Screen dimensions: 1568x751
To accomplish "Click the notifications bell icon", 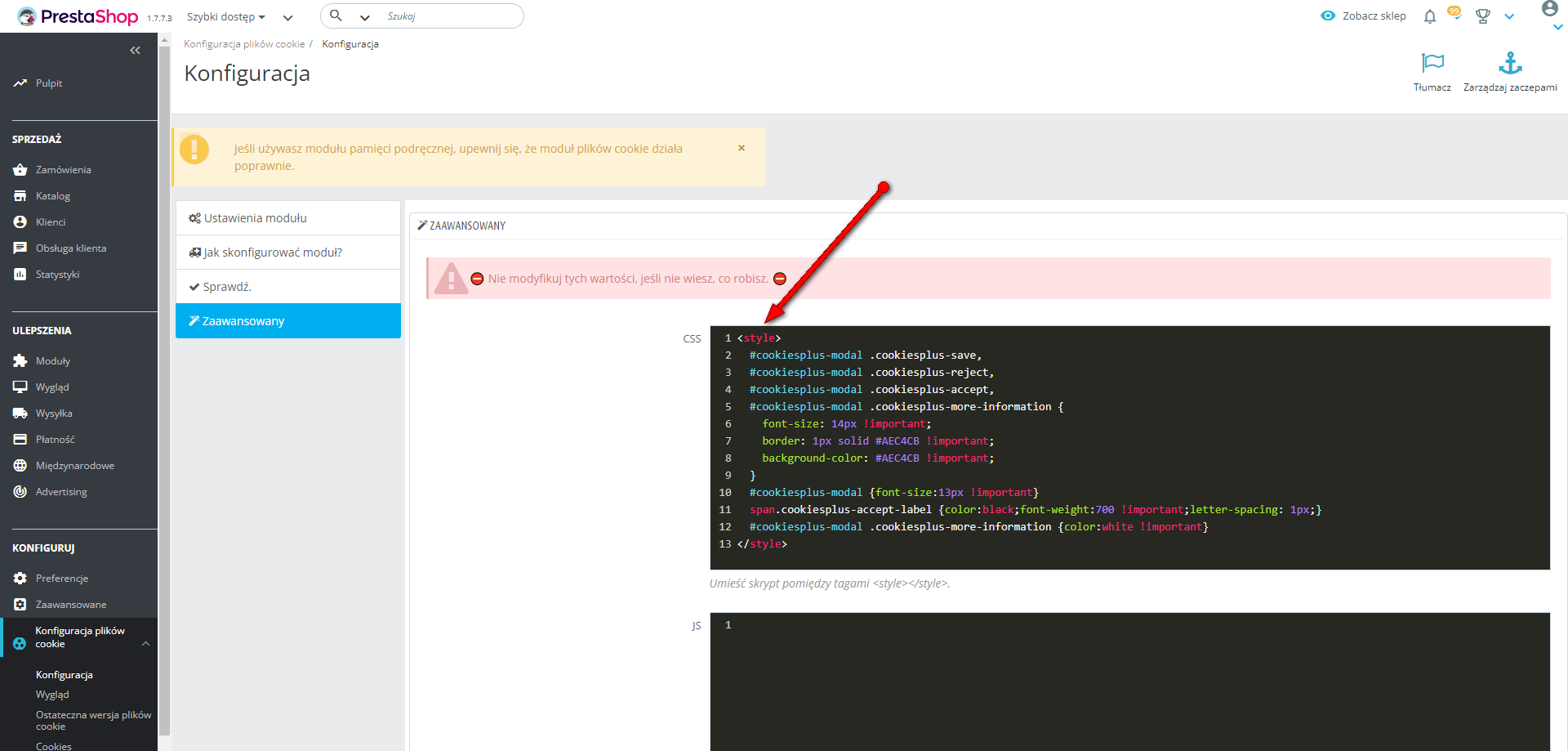I will pyautogui.click(x=1429, y=16).
